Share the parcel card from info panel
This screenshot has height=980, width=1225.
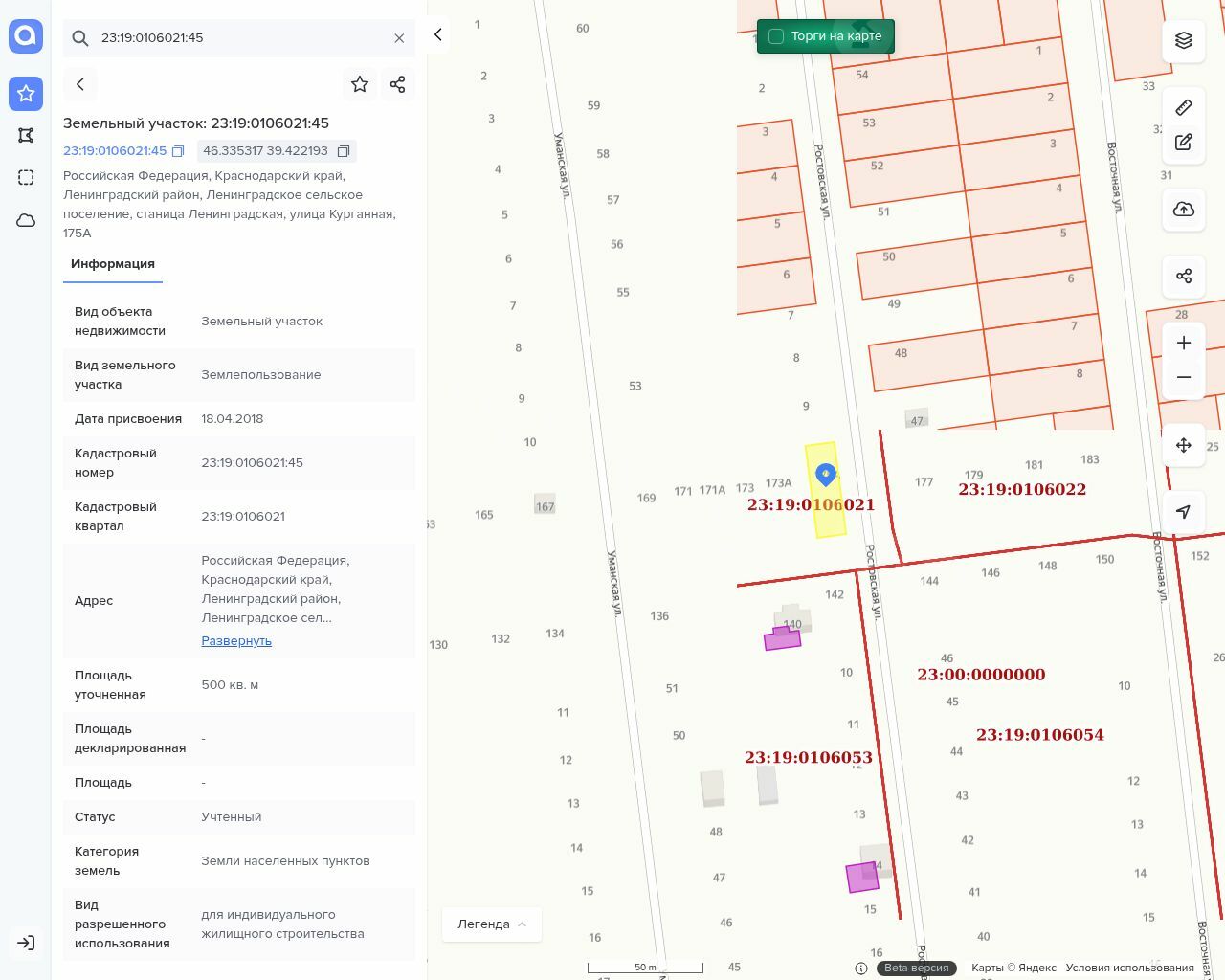398,84
